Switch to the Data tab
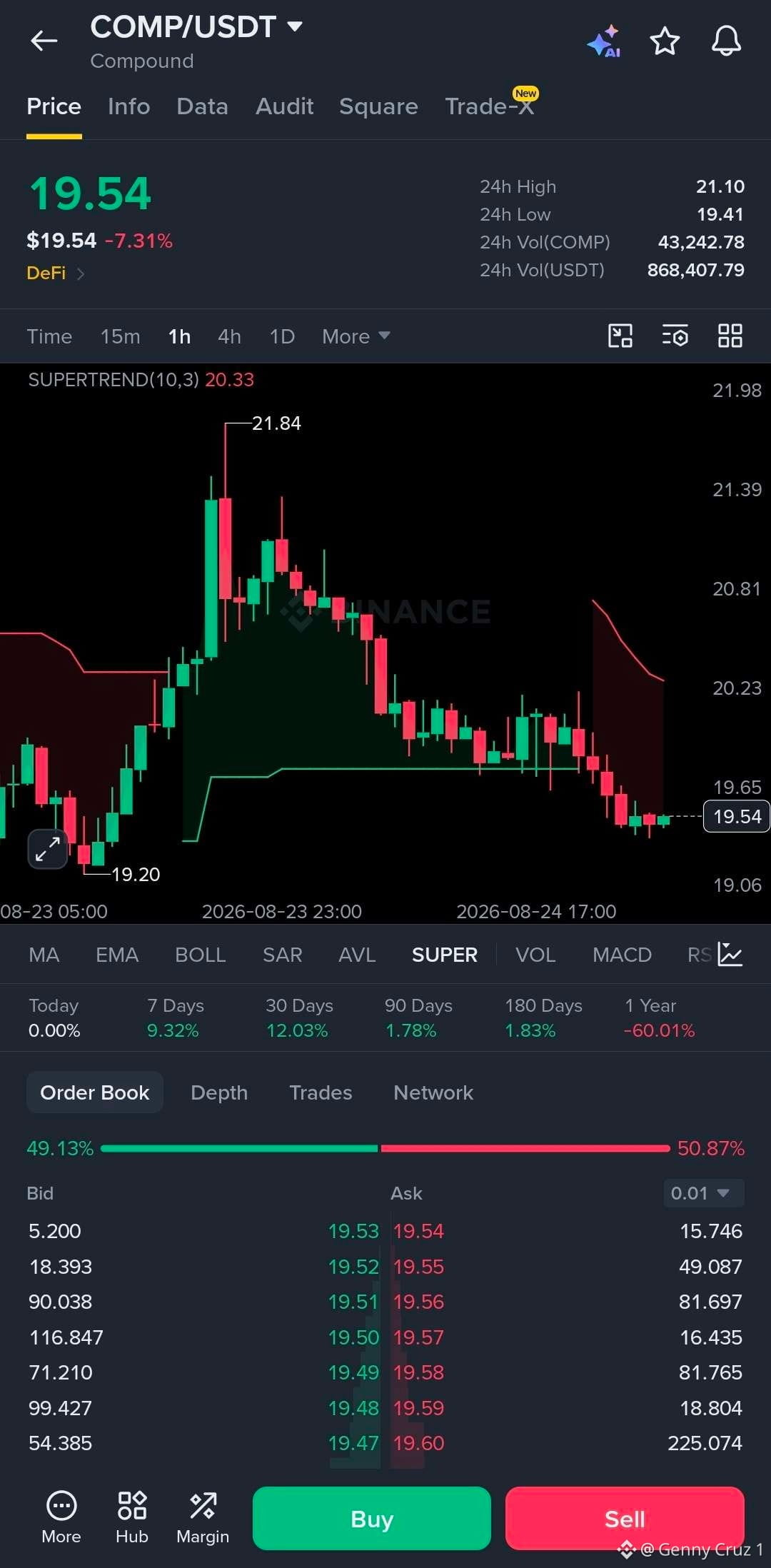 (x=203, y=106)
